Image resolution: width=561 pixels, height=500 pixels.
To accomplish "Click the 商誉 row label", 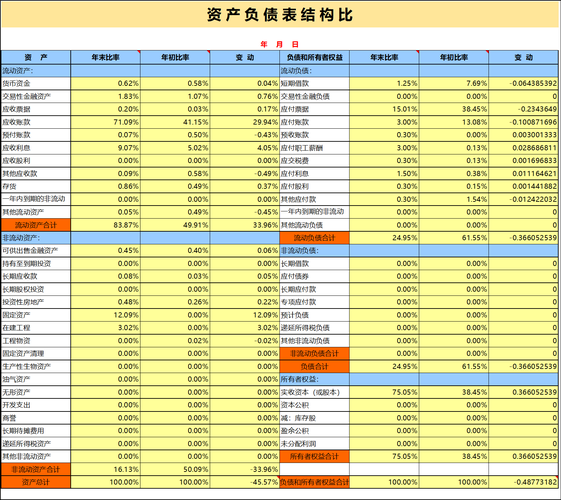I will pyautogui.click(x=36, y=418).
